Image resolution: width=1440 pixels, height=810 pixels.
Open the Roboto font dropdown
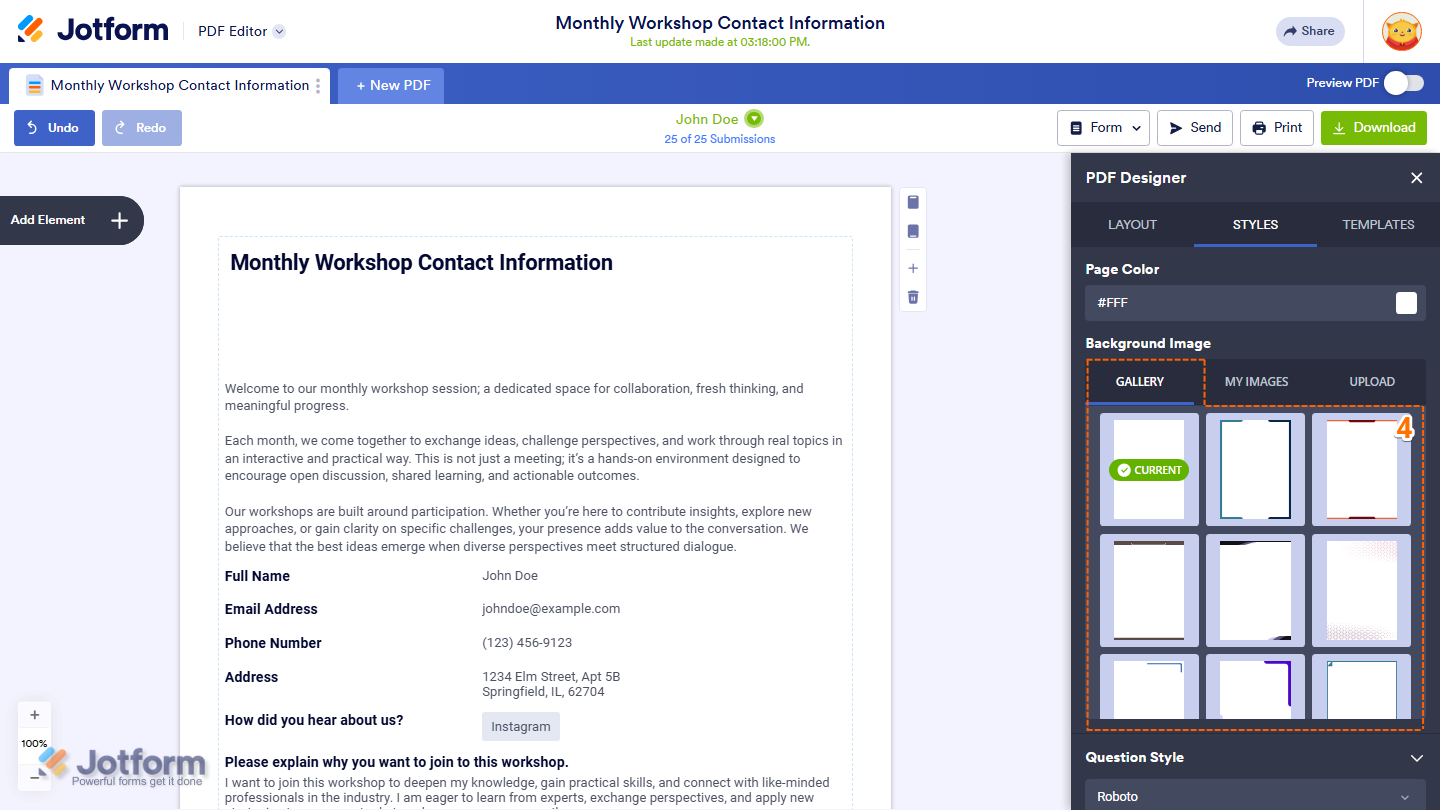coord(1255,796)
